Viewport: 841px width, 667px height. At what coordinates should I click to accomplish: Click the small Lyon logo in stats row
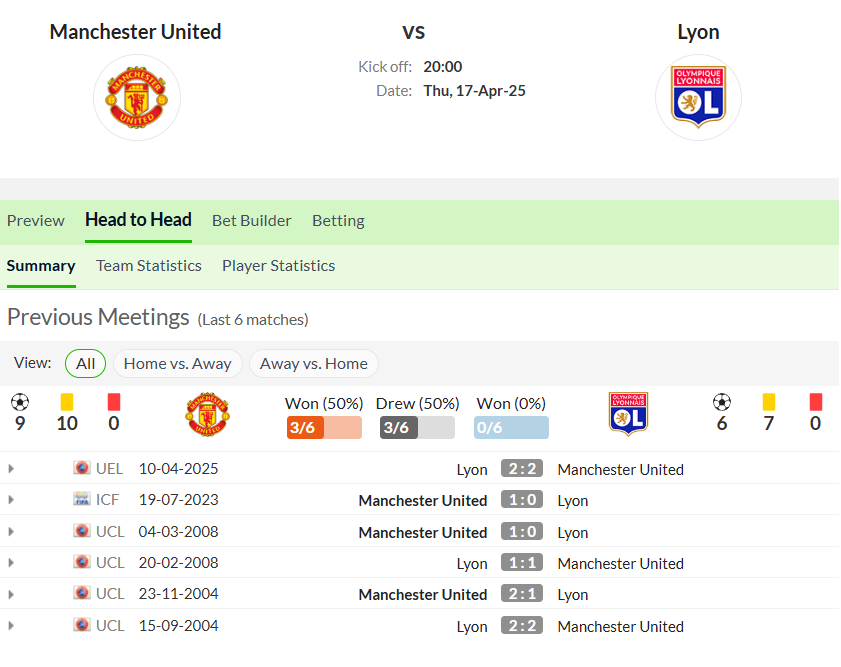pos(629,414)
